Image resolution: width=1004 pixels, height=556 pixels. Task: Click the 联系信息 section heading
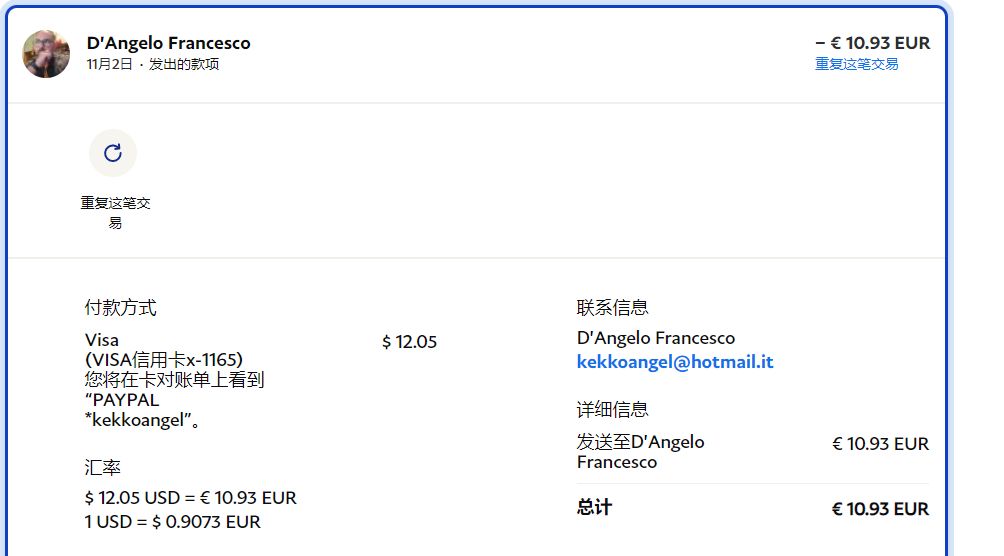[612, 308]
